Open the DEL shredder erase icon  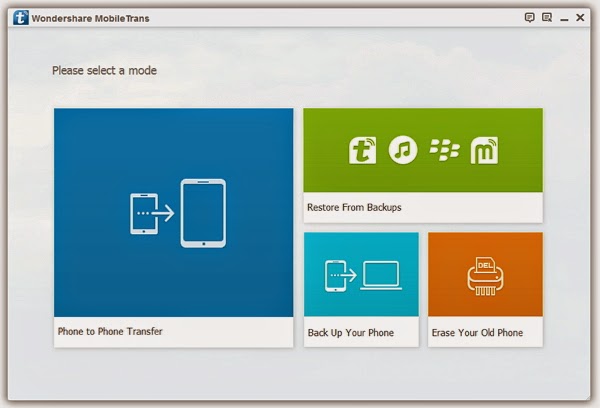point(485,276)
